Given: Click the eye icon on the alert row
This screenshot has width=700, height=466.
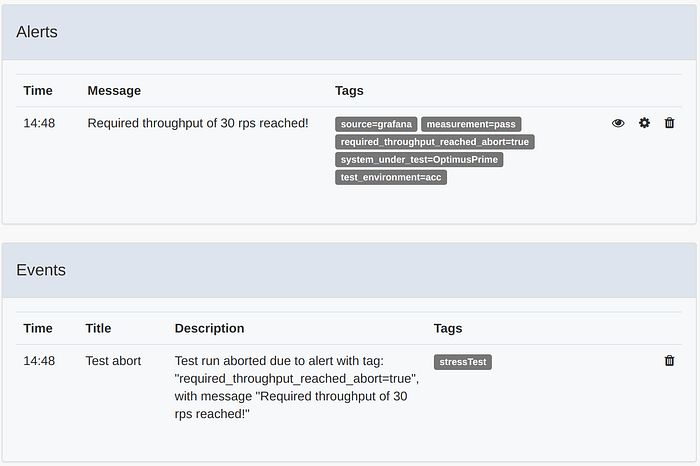Looking at the screenshot, I should [618, 123].
